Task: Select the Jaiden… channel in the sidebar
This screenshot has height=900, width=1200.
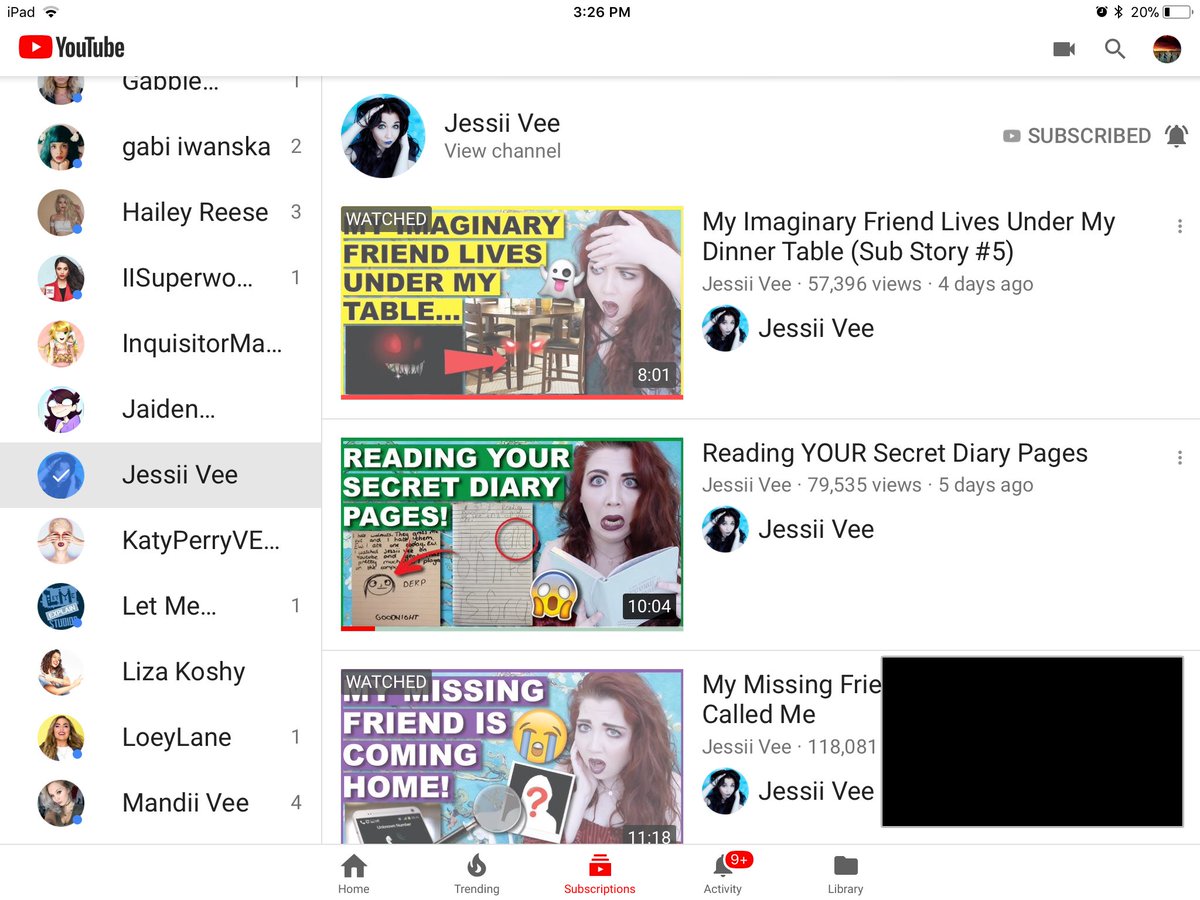Action: 160,409
